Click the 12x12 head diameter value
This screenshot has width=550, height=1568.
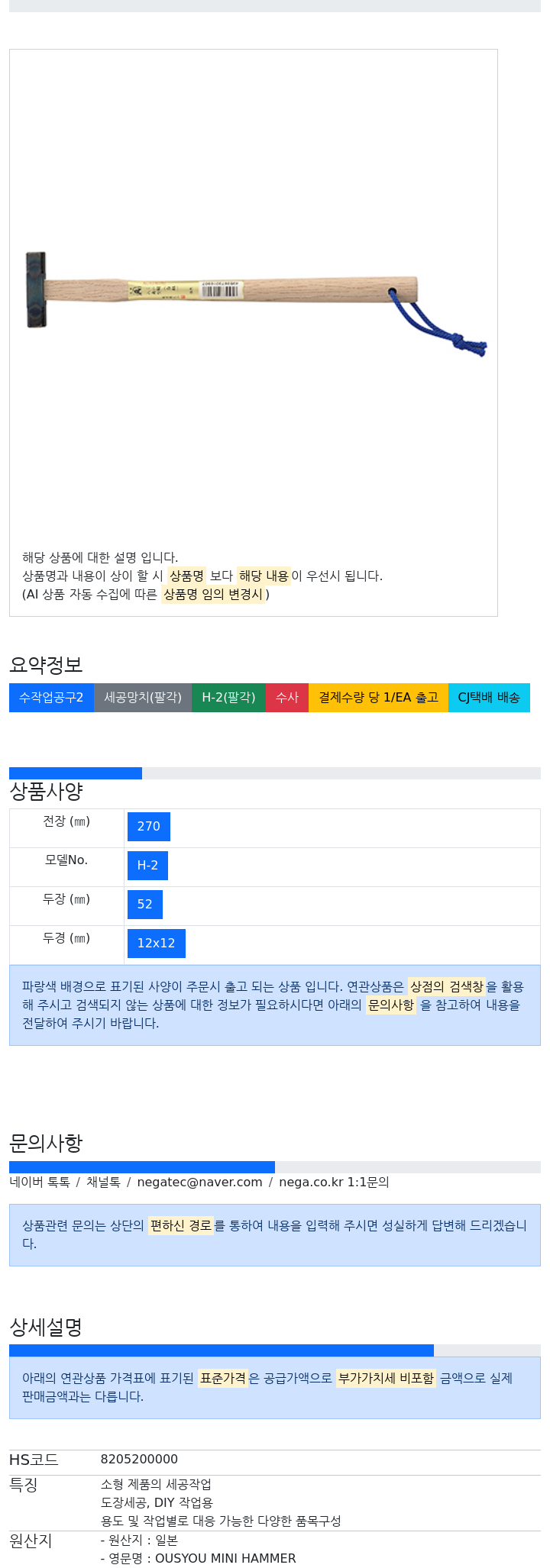[x=157, y=944]
